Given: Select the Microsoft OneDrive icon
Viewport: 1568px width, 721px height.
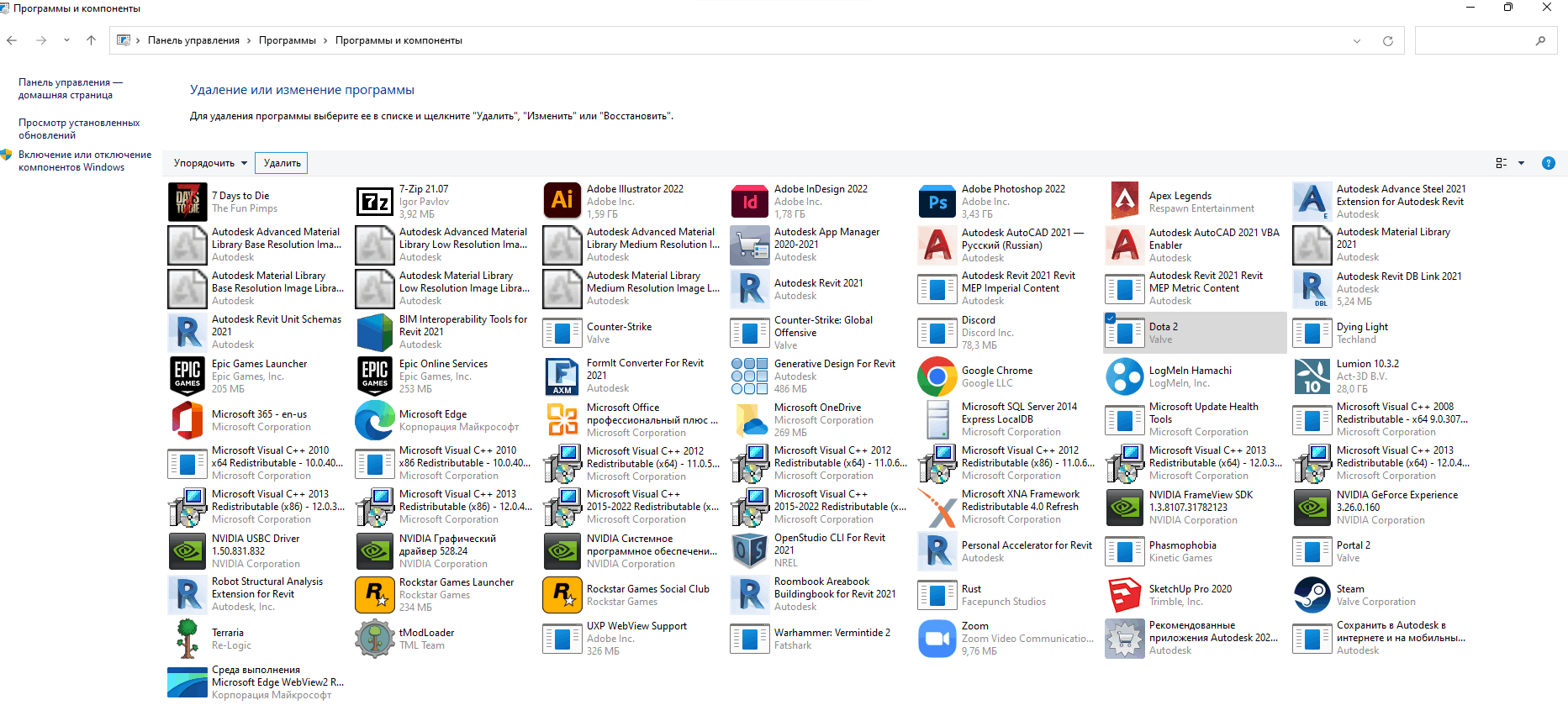Looking at the screenshot, I should click(750, 420).
